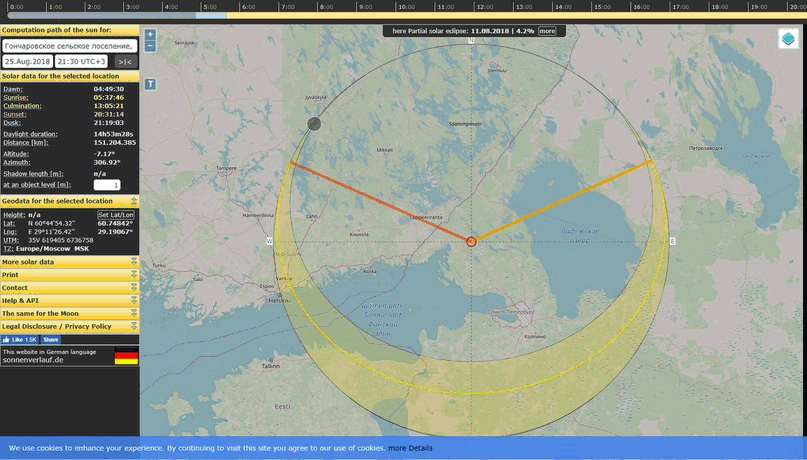807x460 pixels.
Task: Open more Details cookie link
Action: pos(410,448)
